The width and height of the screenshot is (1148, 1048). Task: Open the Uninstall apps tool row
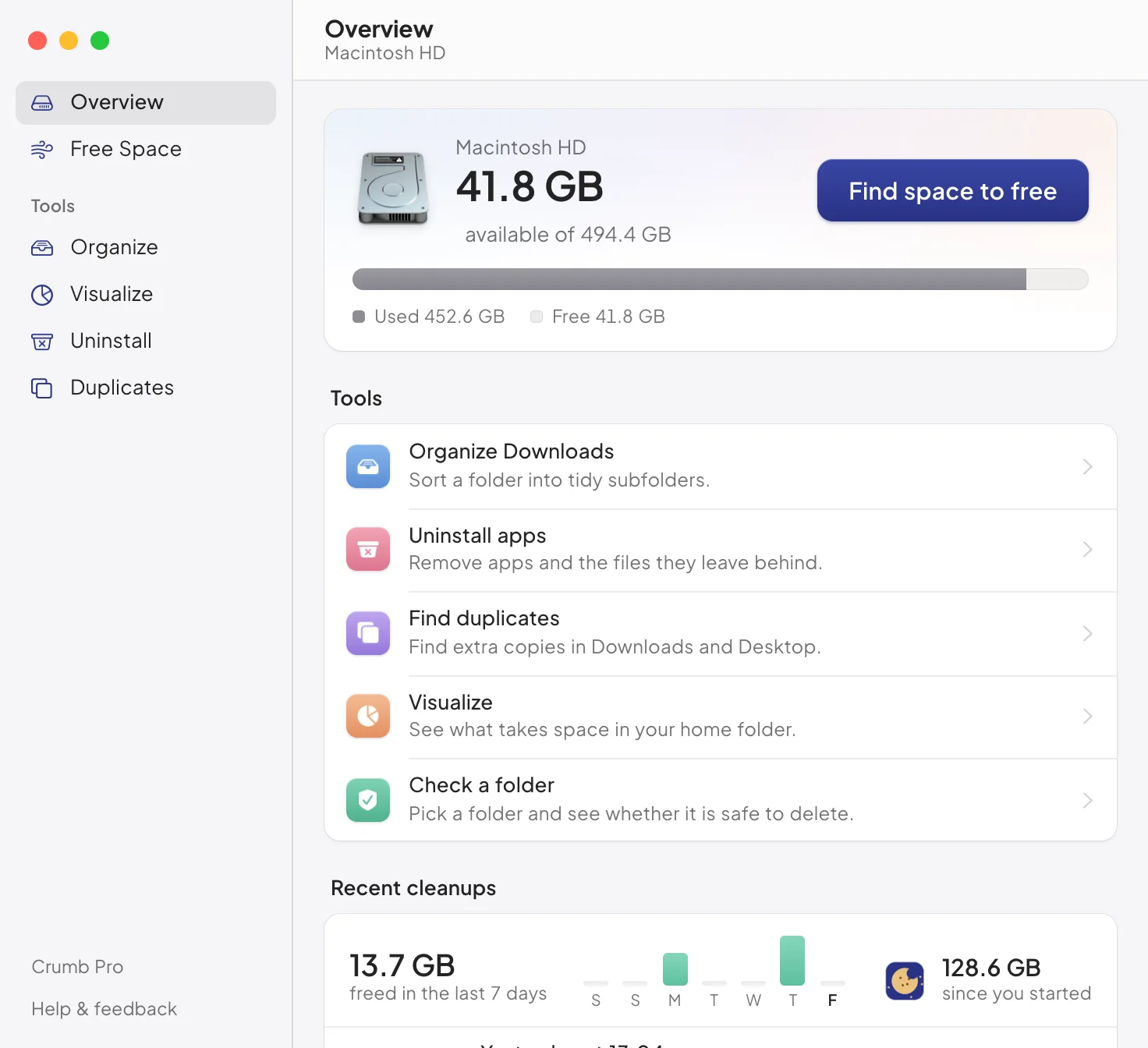(x=721, y=550)
